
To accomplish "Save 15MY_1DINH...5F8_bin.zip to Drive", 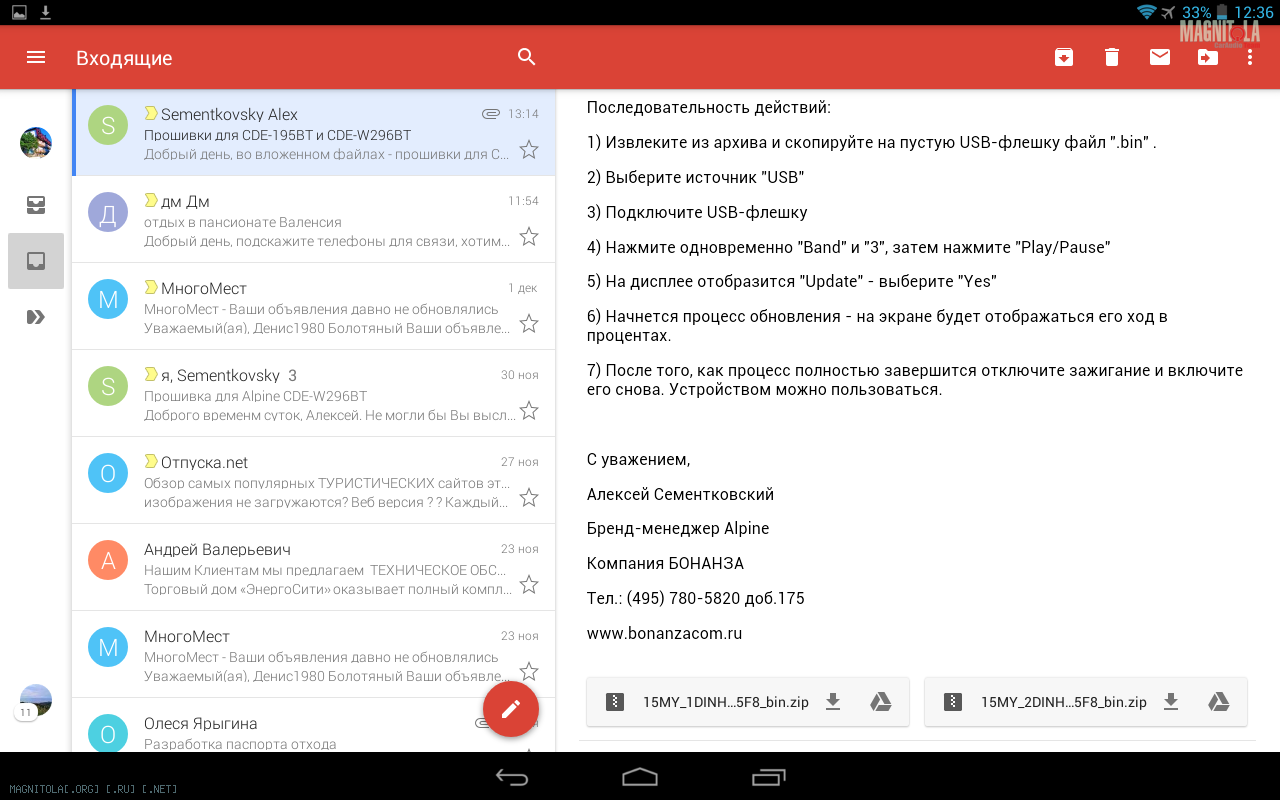I will tap(881, 702).
